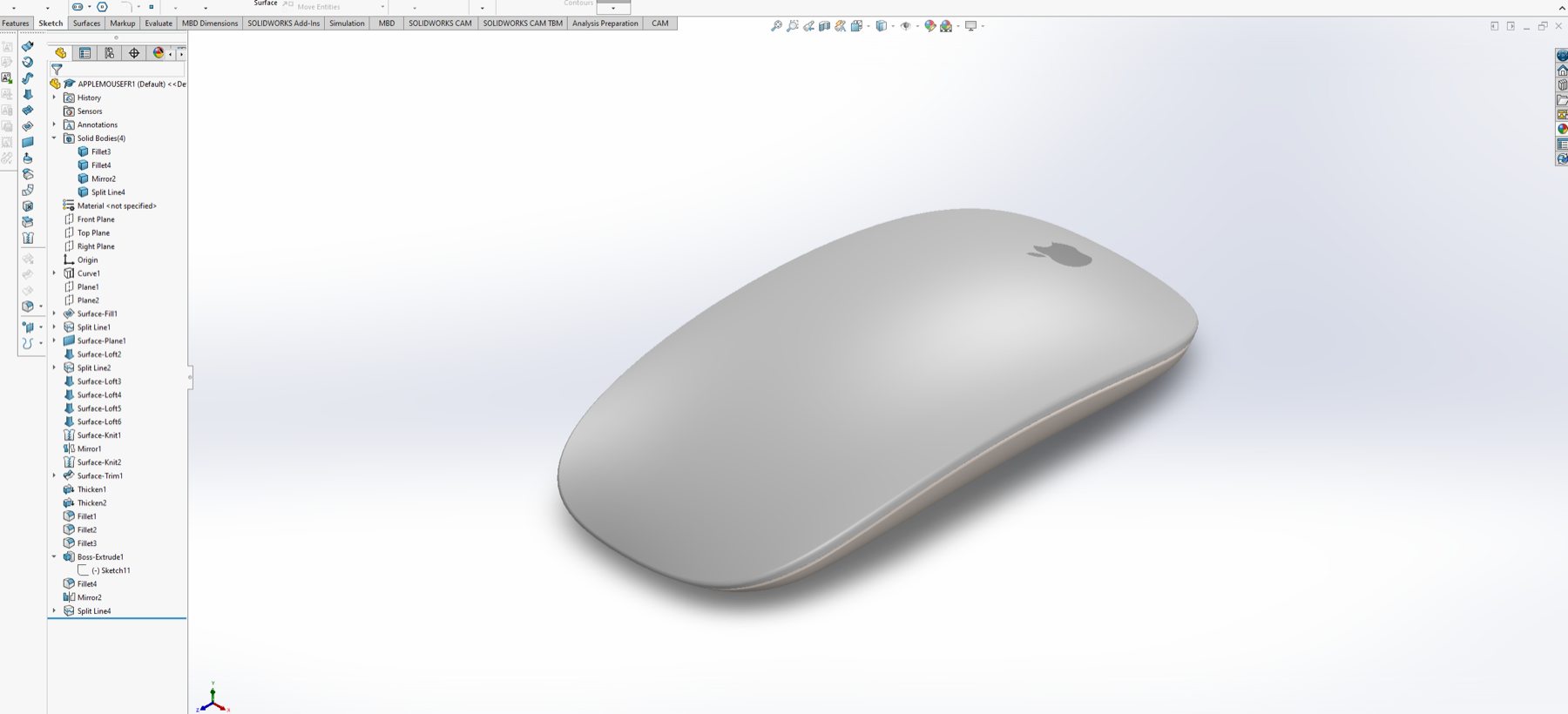
Task: Open the Simulation tab
Action: [x=347, y=24]
